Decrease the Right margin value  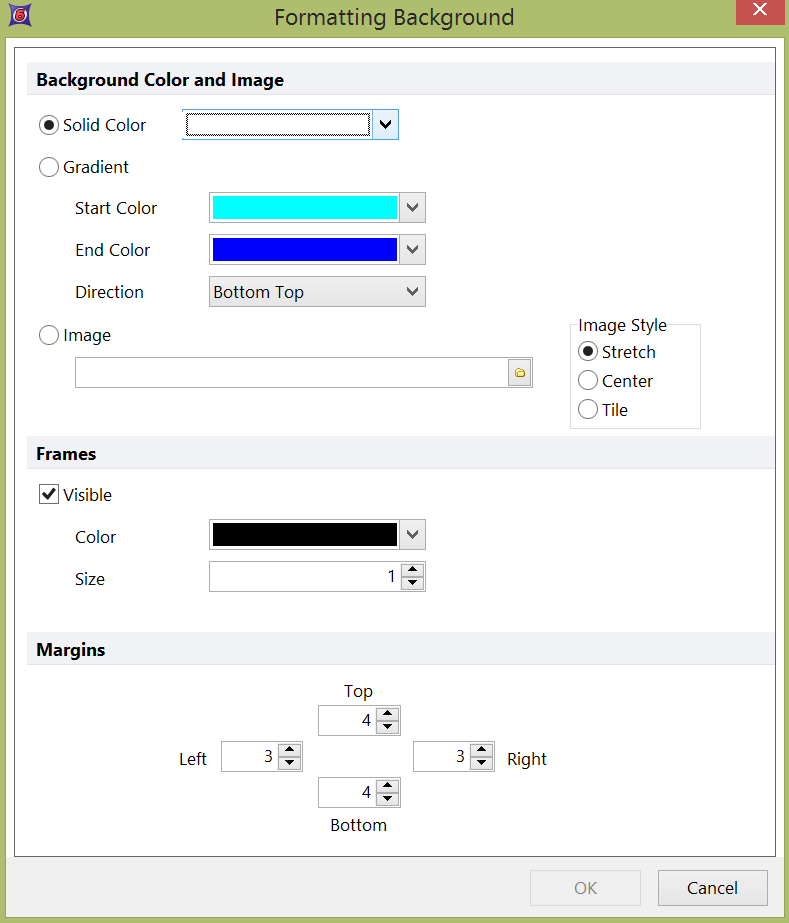[482, 763]
